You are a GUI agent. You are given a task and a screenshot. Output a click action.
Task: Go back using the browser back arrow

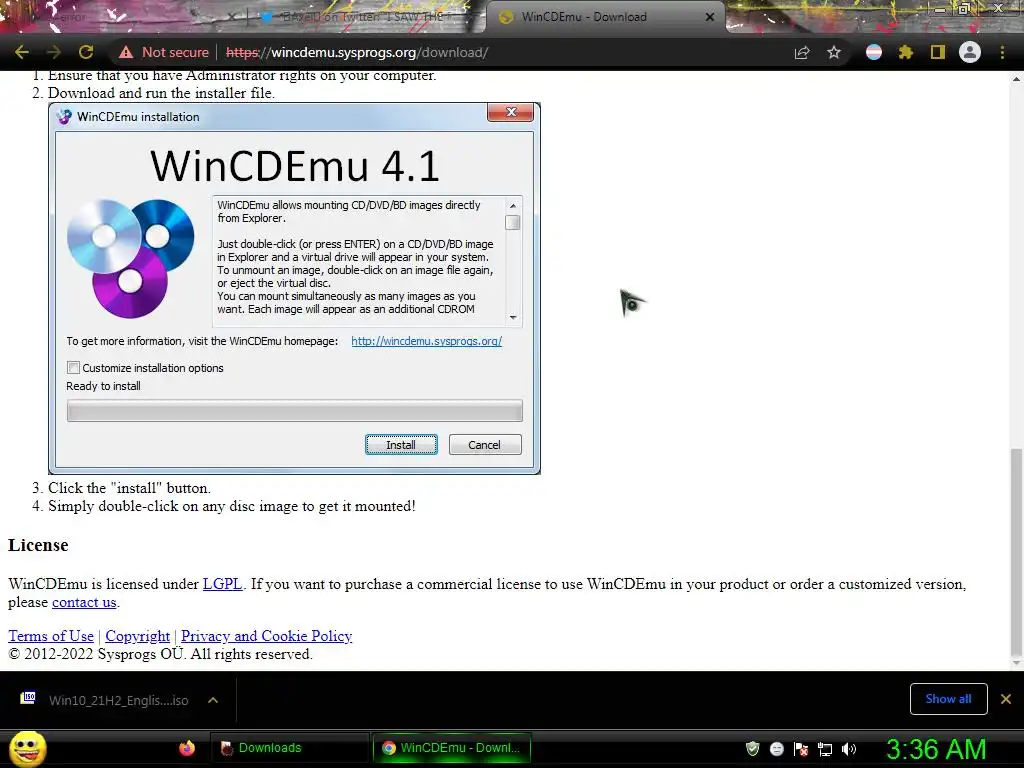pos(22,52)
